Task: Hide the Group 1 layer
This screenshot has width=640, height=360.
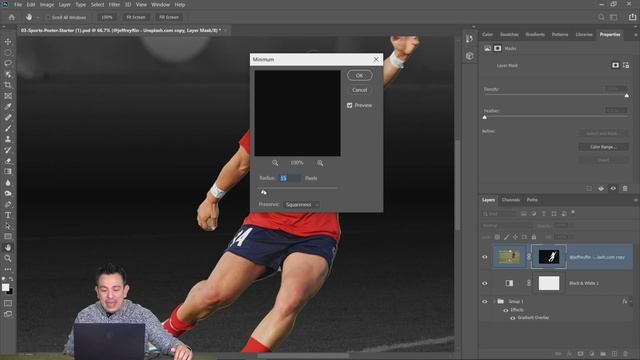Action: [x=485, y=302]
